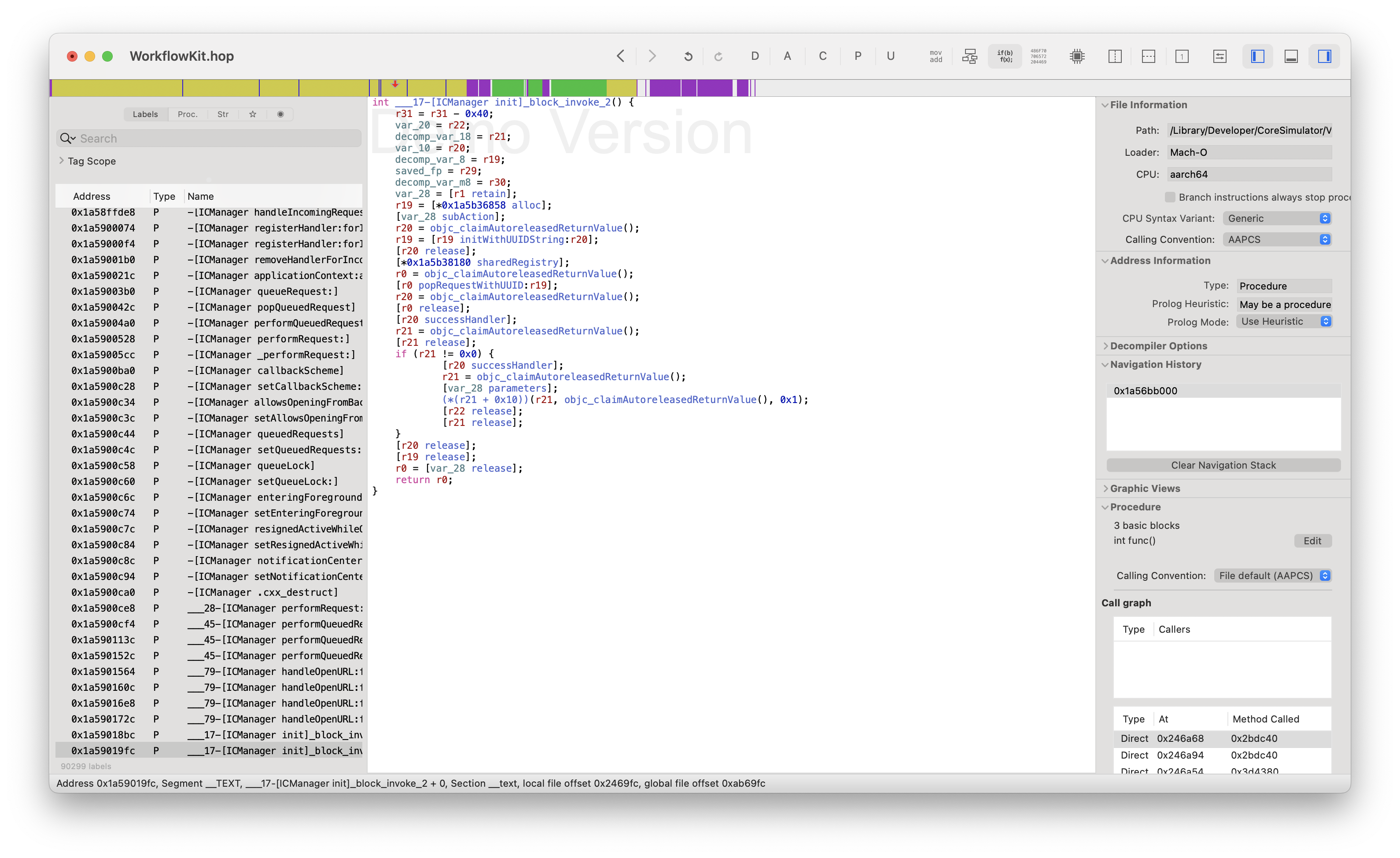Viewport: 1400px width, 858px height.
Task: Switch to hexadecimal view
Action: [1038, 55]
